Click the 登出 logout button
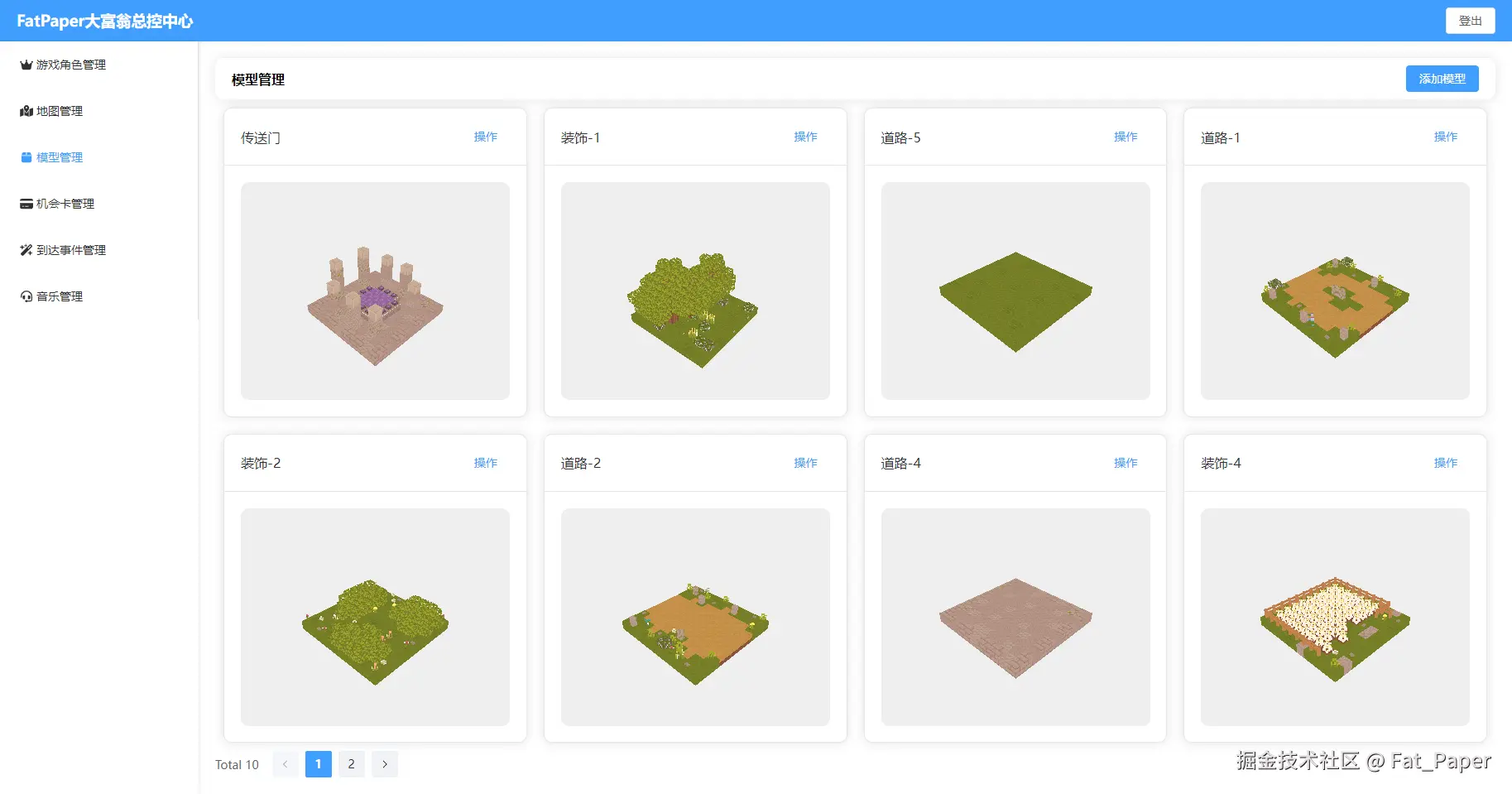The image size is (1512, 794). tap(1470, 21)
